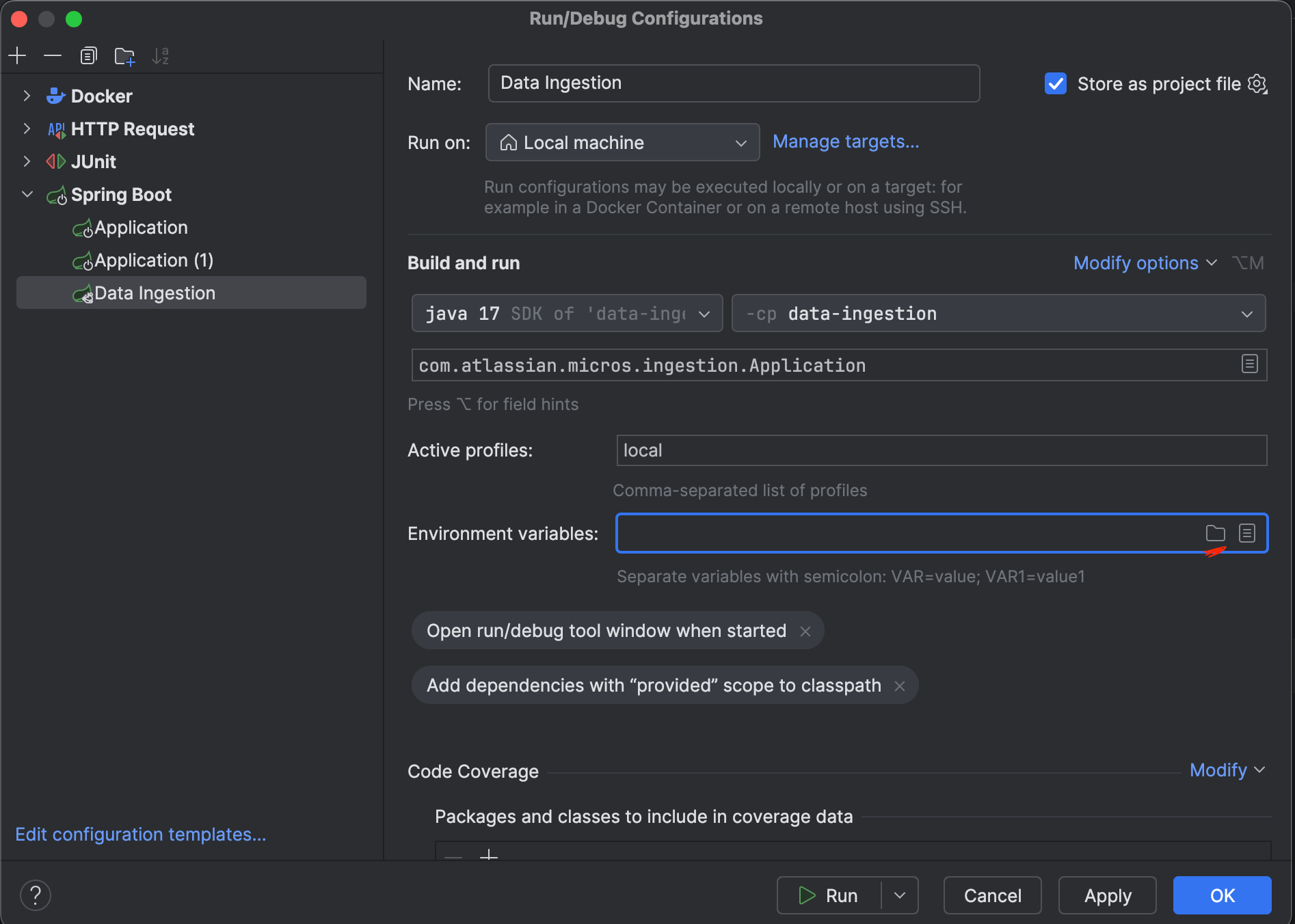Image resolution: width=1295 pixels, height=924 pixels.
Task: Click the Cancel button
Action: tap(992, 895)
